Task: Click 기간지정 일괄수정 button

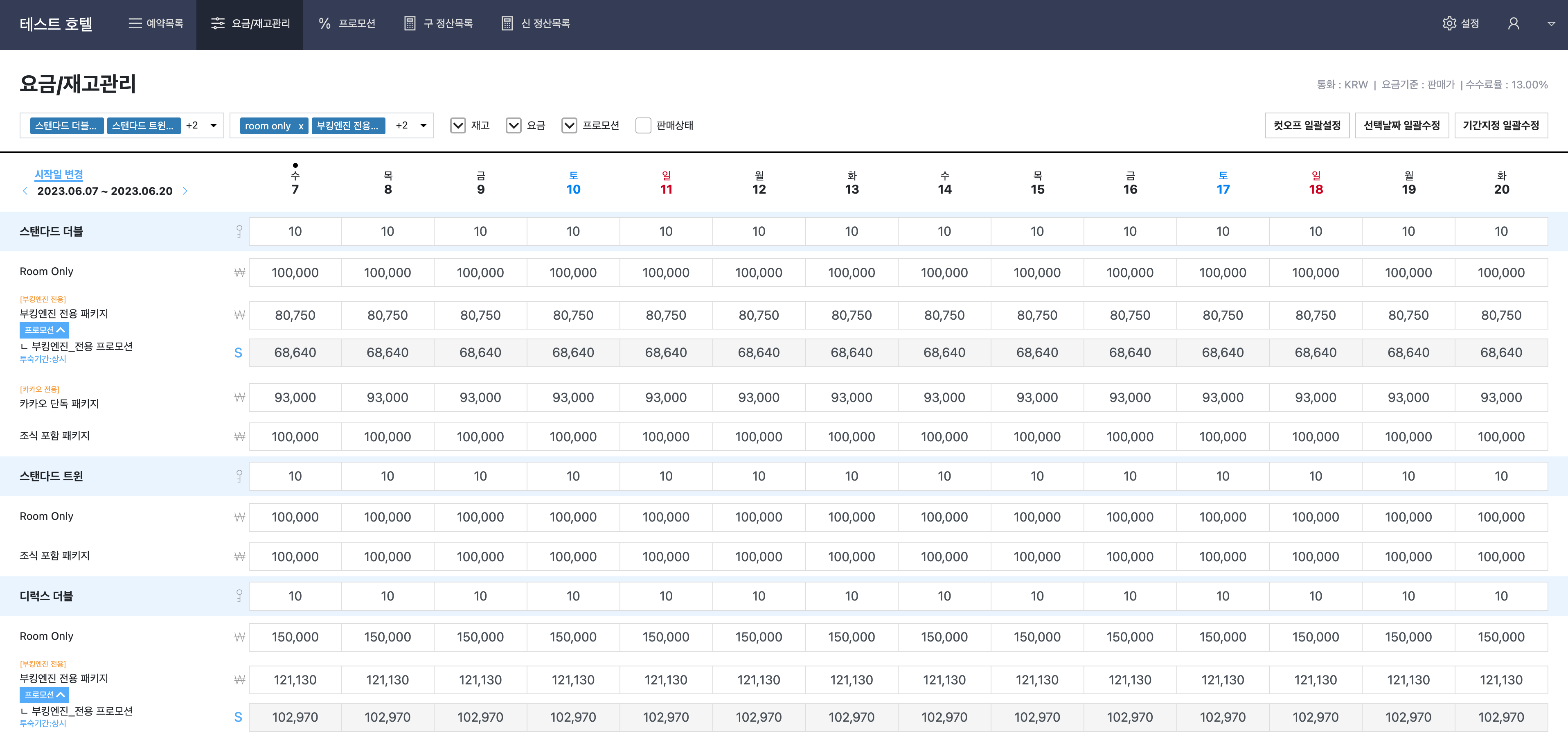Action: click(1501, 126)
